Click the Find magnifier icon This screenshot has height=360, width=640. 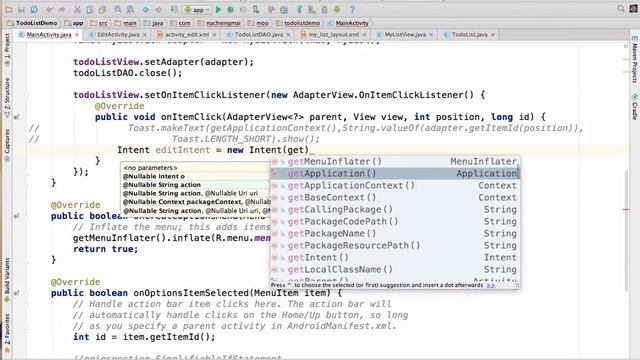coord(118,9)
